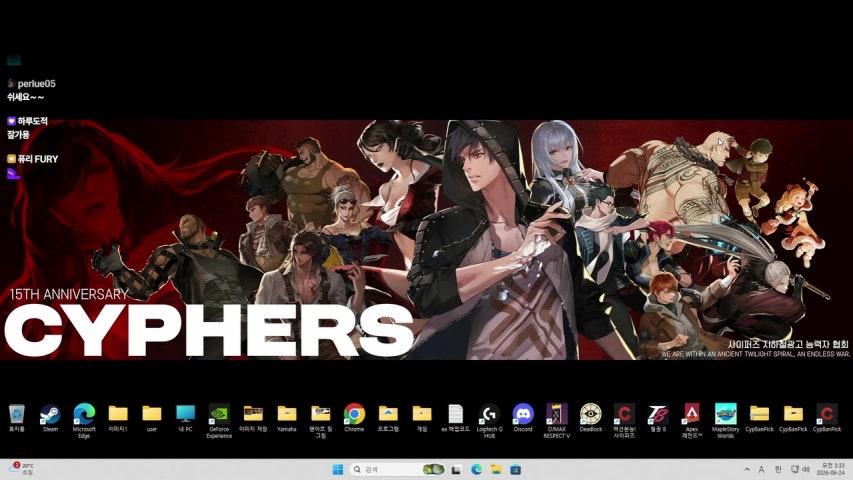Select the 이미지 저장 folder
Screen dimensions: 853x480
tap(253, 417)
